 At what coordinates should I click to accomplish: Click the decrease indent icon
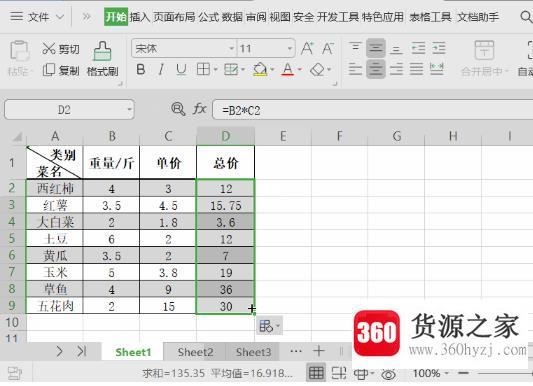tap(418, 48)
